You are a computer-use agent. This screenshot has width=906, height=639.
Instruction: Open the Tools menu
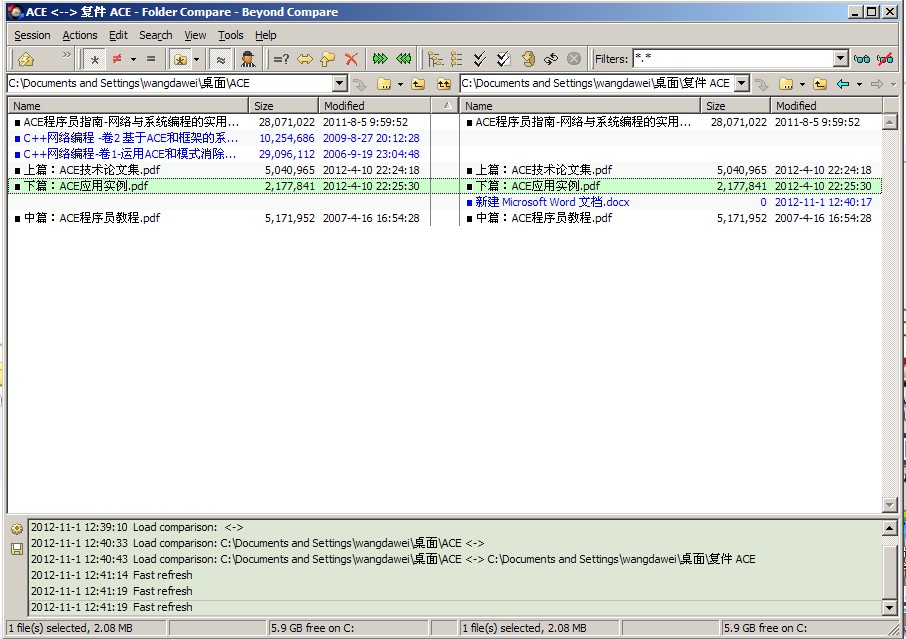click(x=230, y=35)
